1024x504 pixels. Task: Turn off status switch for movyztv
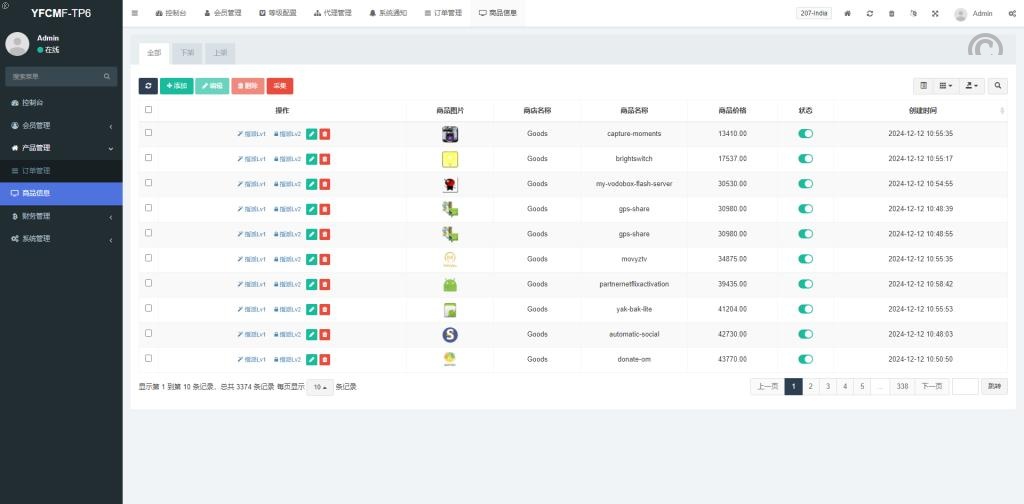(x=806, y=259)
